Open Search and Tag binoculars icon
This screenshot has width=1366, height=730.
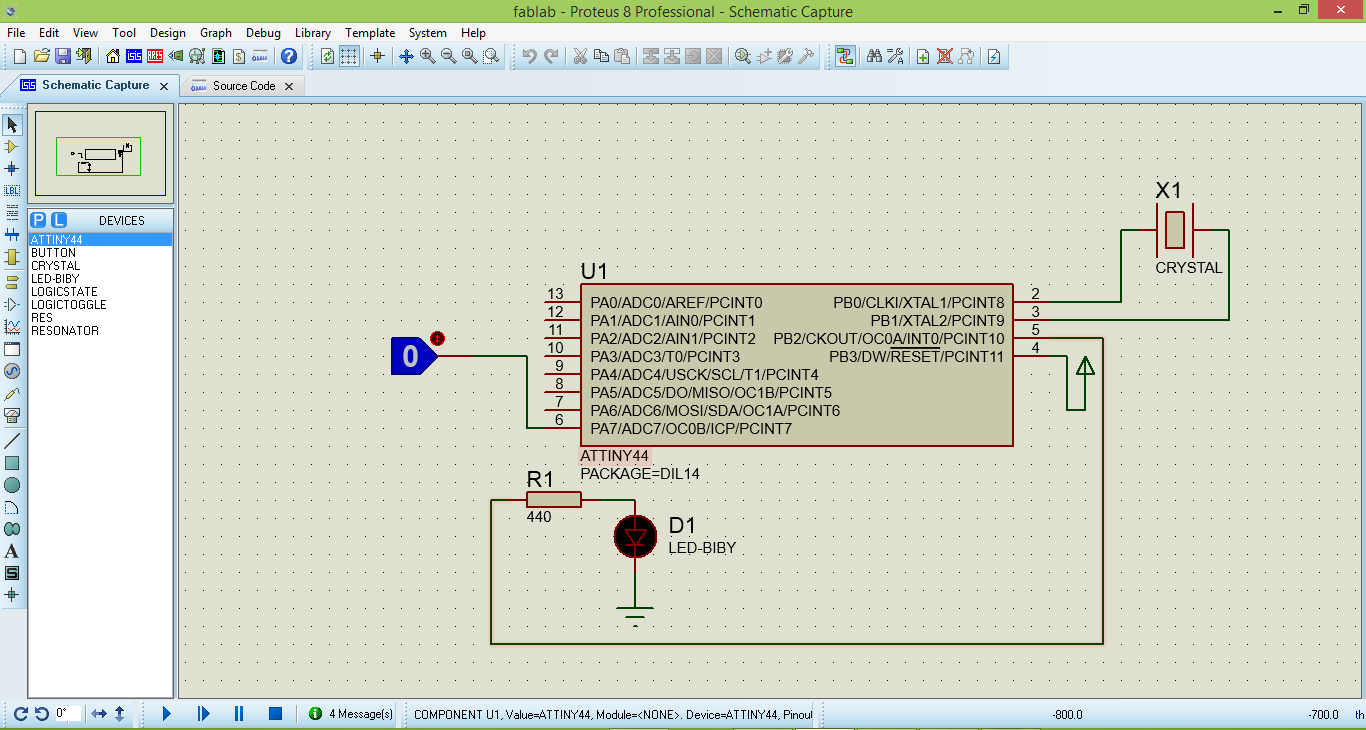coord(874,56)
